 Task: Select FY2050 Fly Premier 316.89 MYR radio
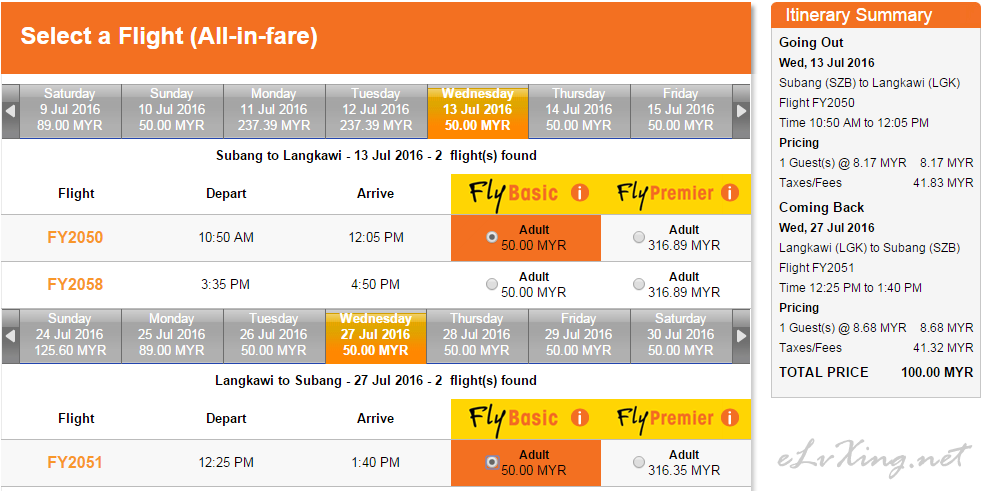point(639,237)
